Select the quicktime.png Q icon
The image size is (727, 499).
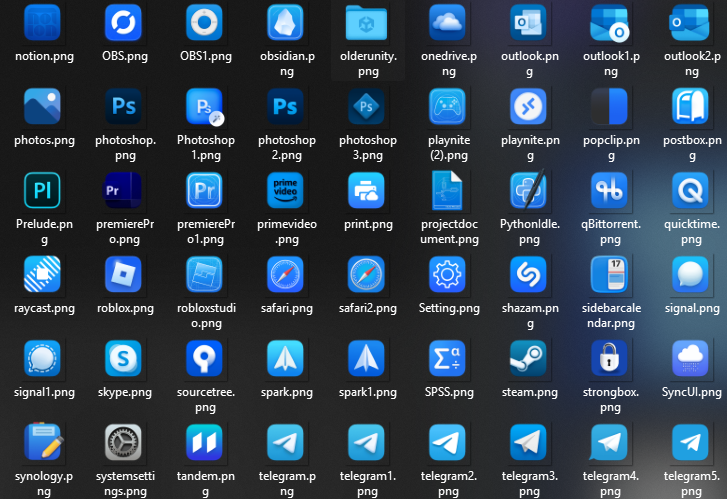pos(690,190)
